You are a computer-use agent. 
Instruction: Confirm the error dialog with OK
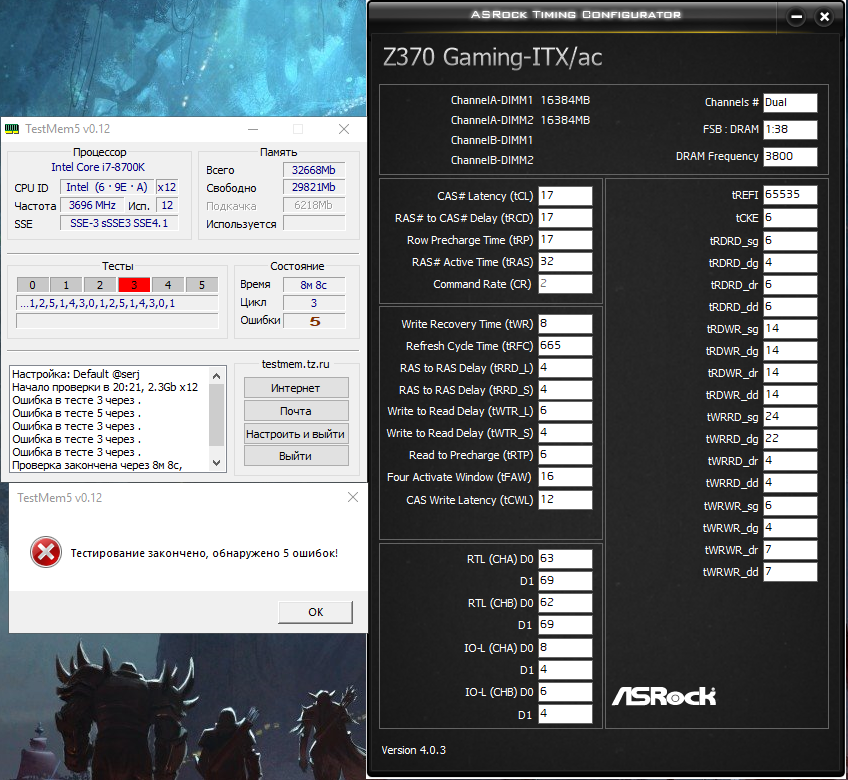click(315, 612)
